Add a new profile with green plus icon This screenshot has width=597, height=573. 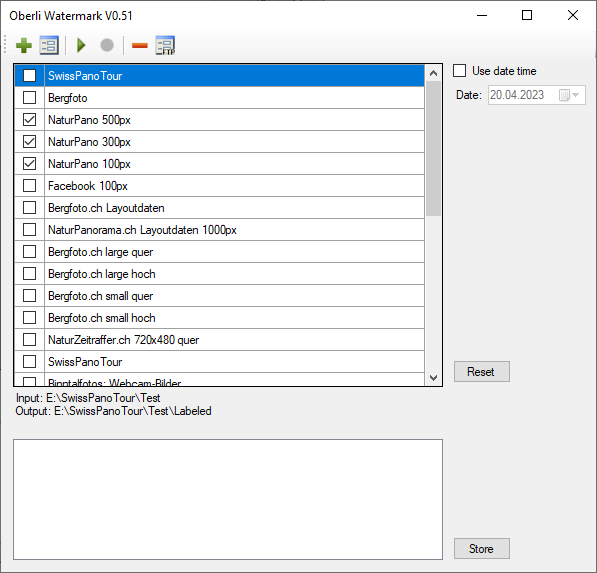tap(24, 46)
